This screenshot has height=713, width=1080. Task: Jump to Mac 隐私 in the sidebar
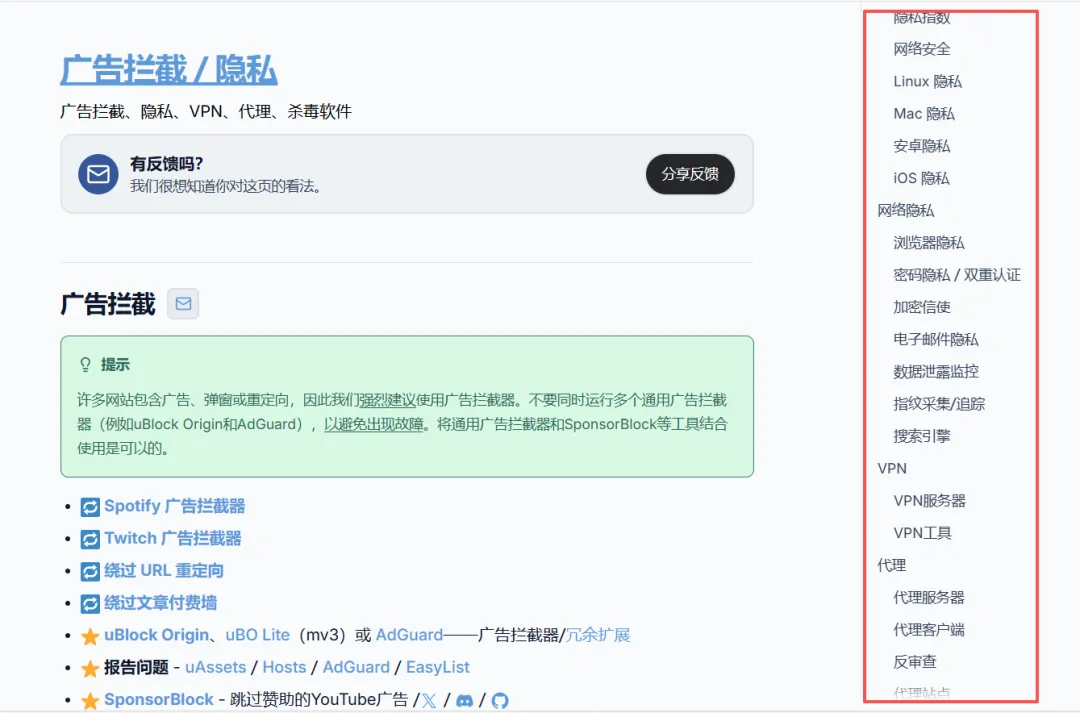tap(924, 114)
